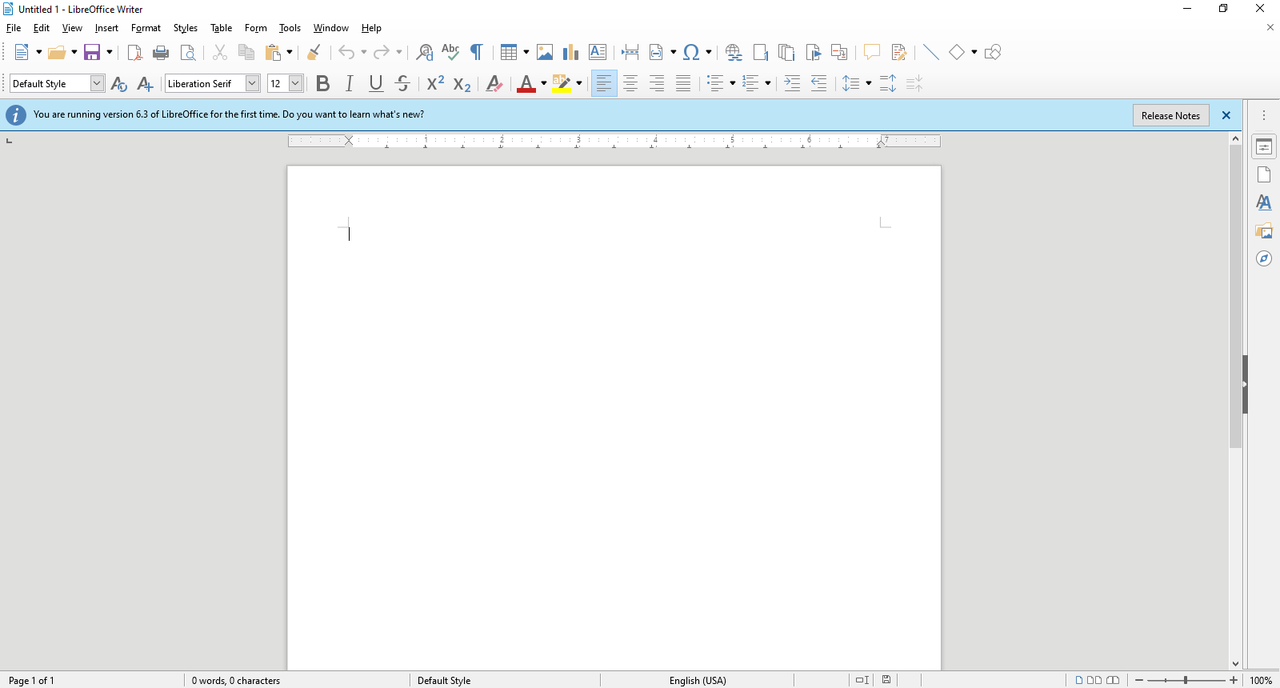The width and height of the screenshot is (1280, 688).
Task: Open the Tools menu
Action: point(290,28)
